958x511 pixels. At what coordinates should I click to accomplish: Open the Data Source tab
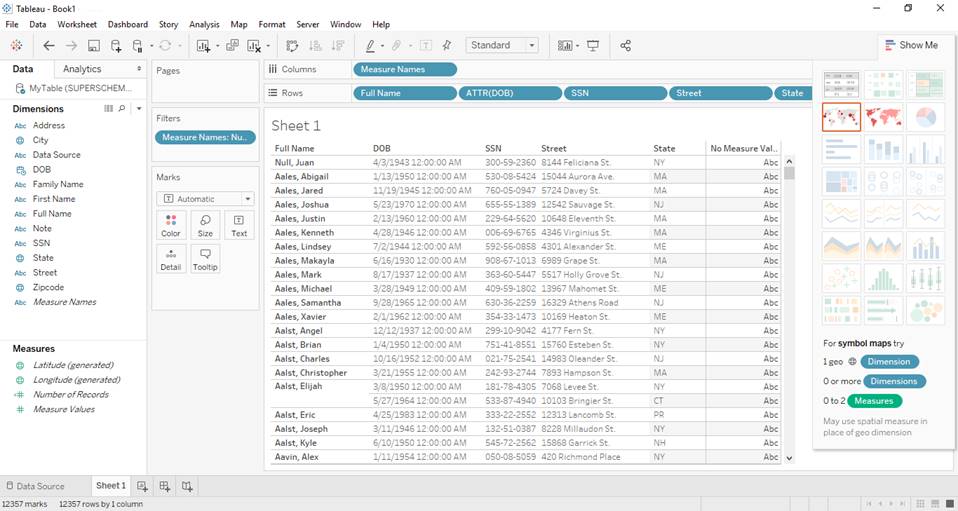pos(34,486)
